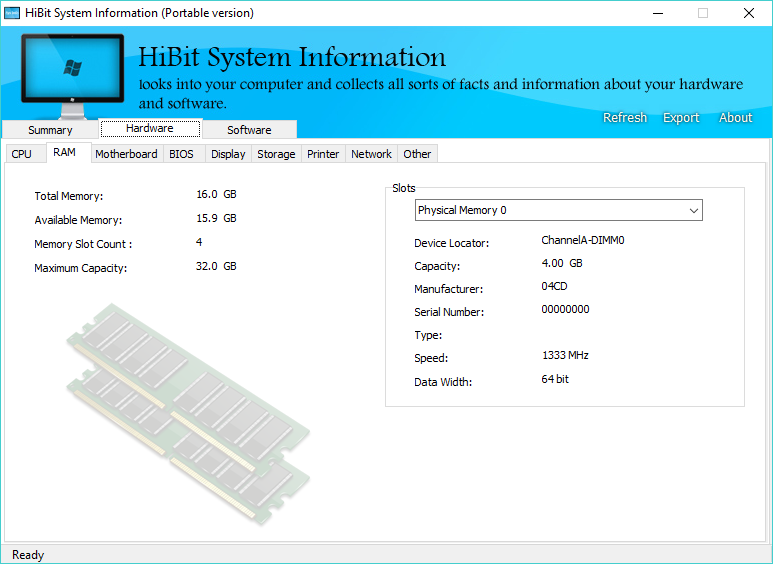
Task: Click the Available Memory value 15.9 GB
Action: click(x=216, y=218)
